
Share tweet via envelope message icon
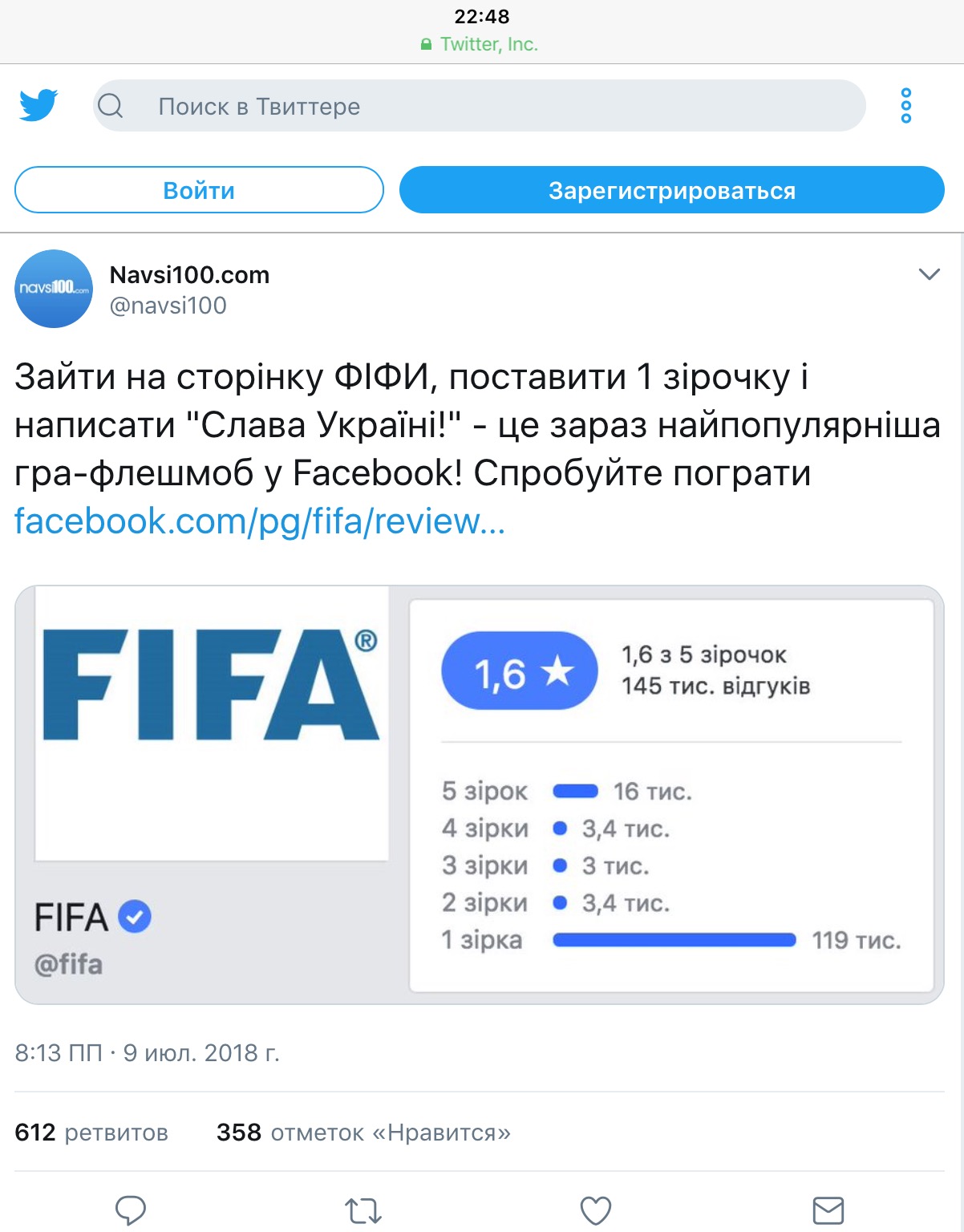828,1210
